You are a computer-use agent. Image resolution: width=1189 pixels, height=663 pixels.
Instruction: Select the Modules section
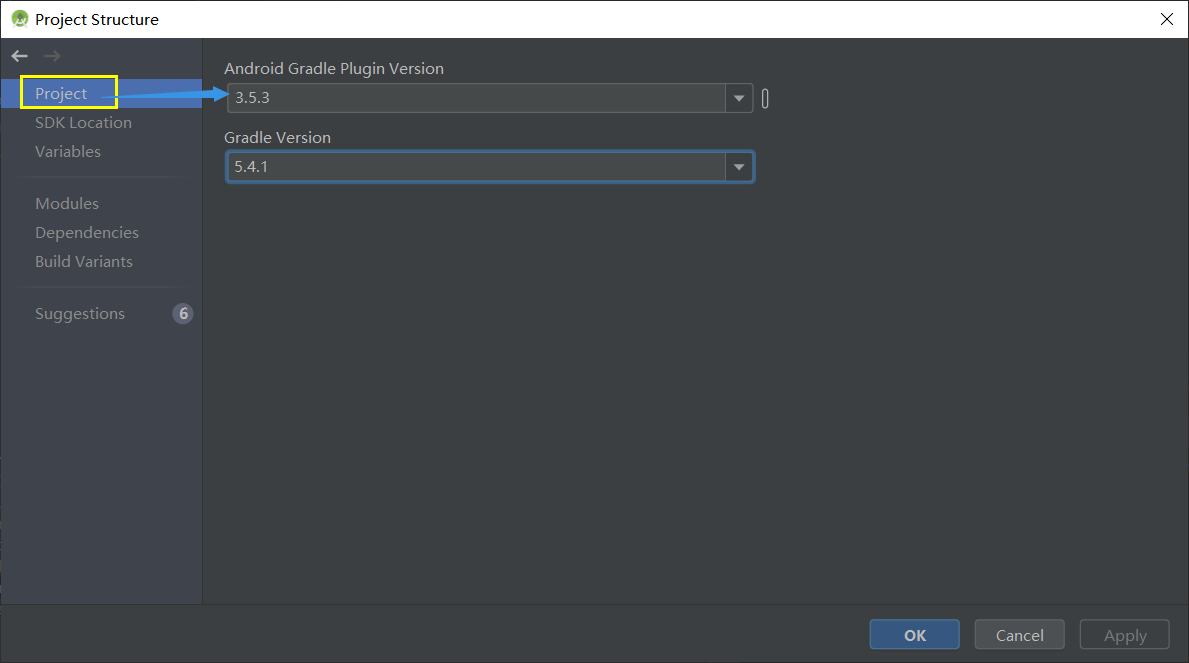66,203
